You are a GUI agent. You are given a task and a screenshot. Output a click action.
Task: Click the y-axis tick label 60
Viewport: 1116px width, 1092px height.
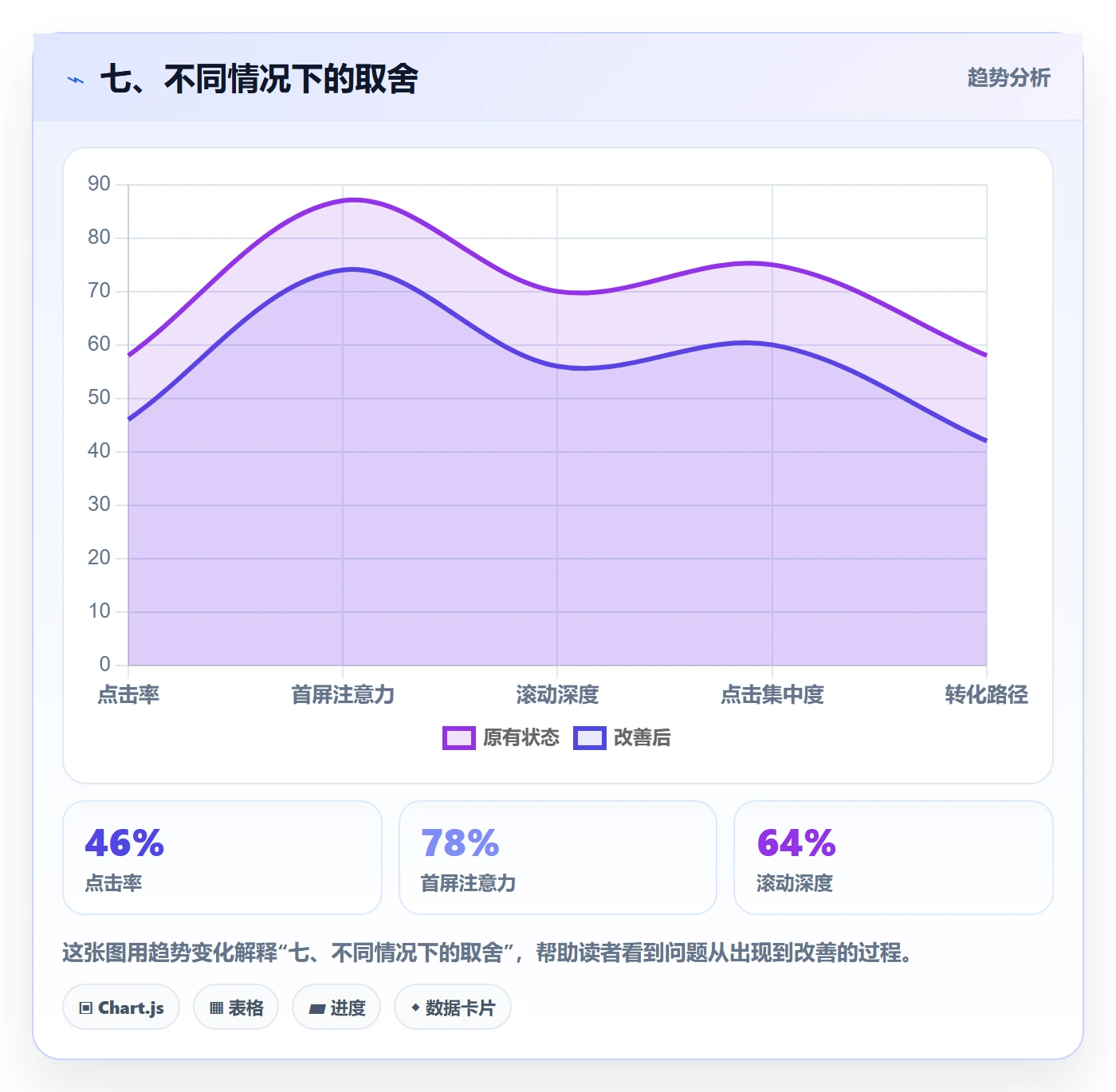tap(99, 344)
